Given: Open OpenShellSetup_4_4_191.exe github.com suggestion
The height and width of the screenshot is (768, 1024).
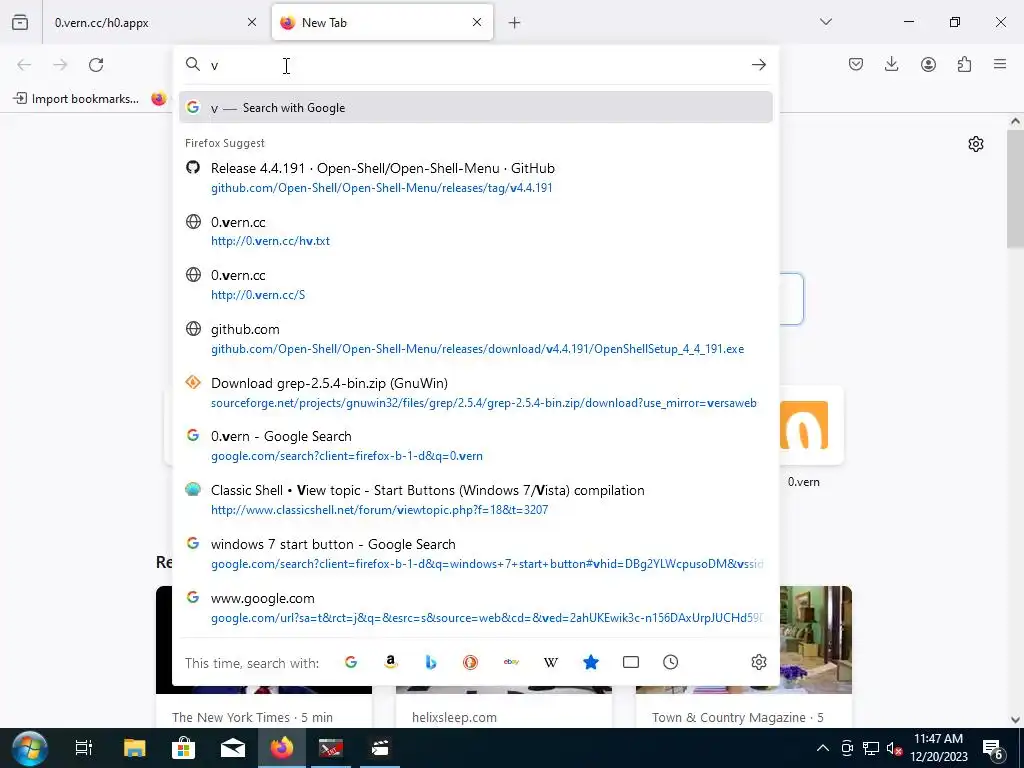Looking at the screenshot, I should pyautogui.click(x=475, y=339).
